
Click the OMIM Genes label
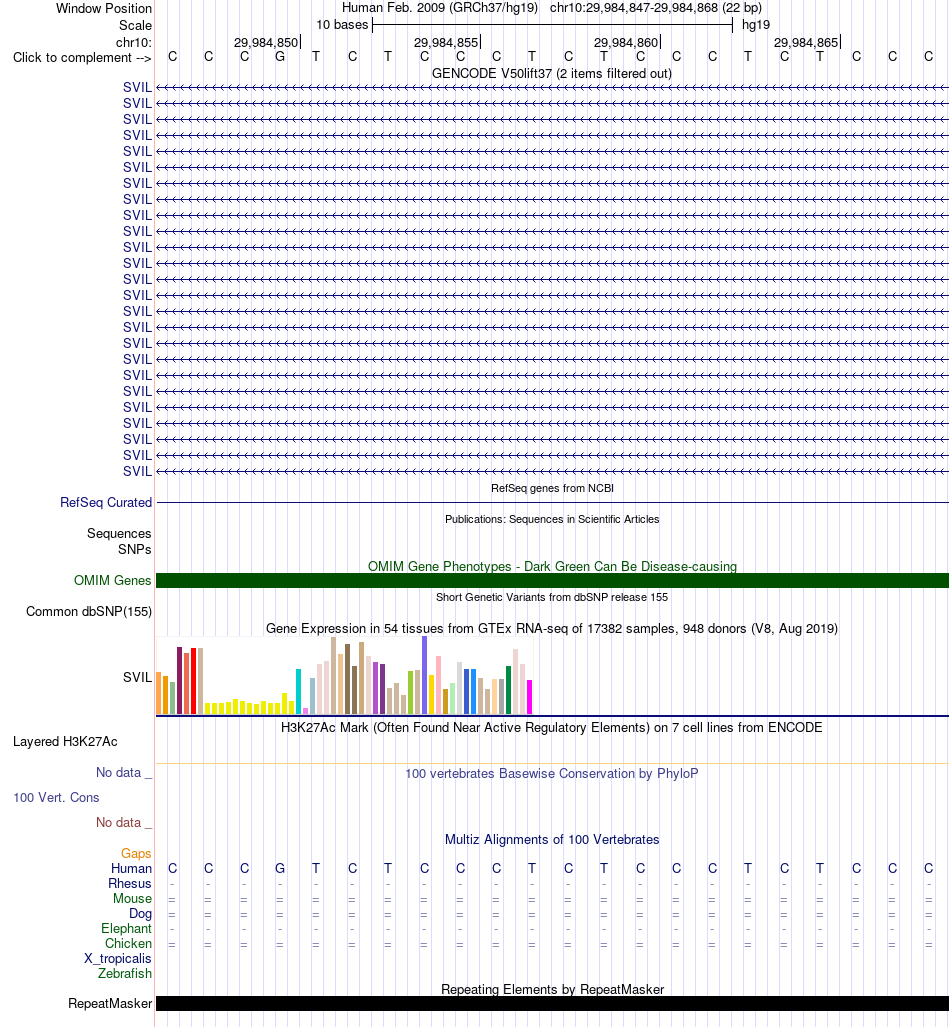[x=113, y=580]
